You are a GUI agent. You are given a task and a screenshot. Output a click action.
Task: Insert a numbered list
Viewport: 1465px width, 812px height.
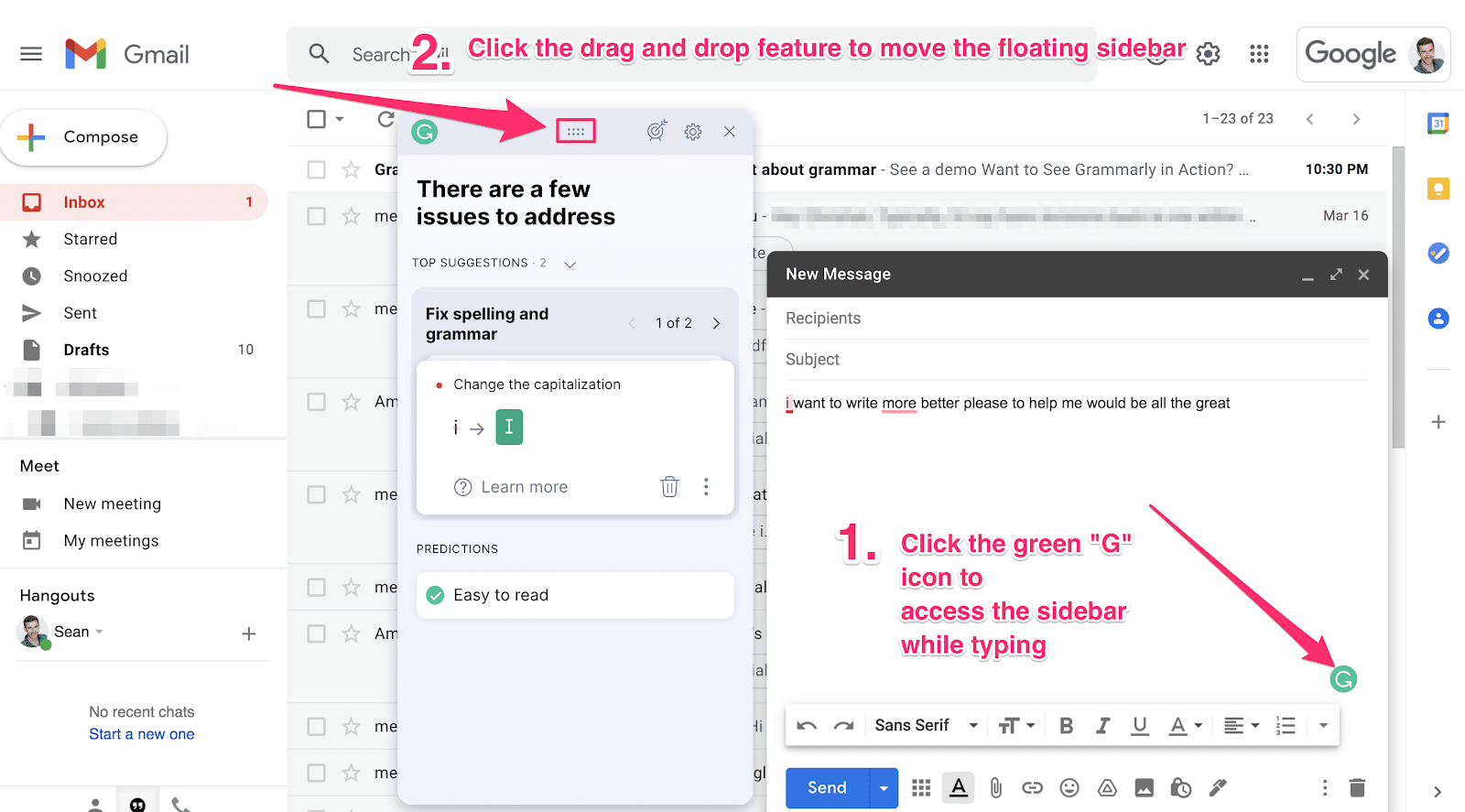(1286, 726)
